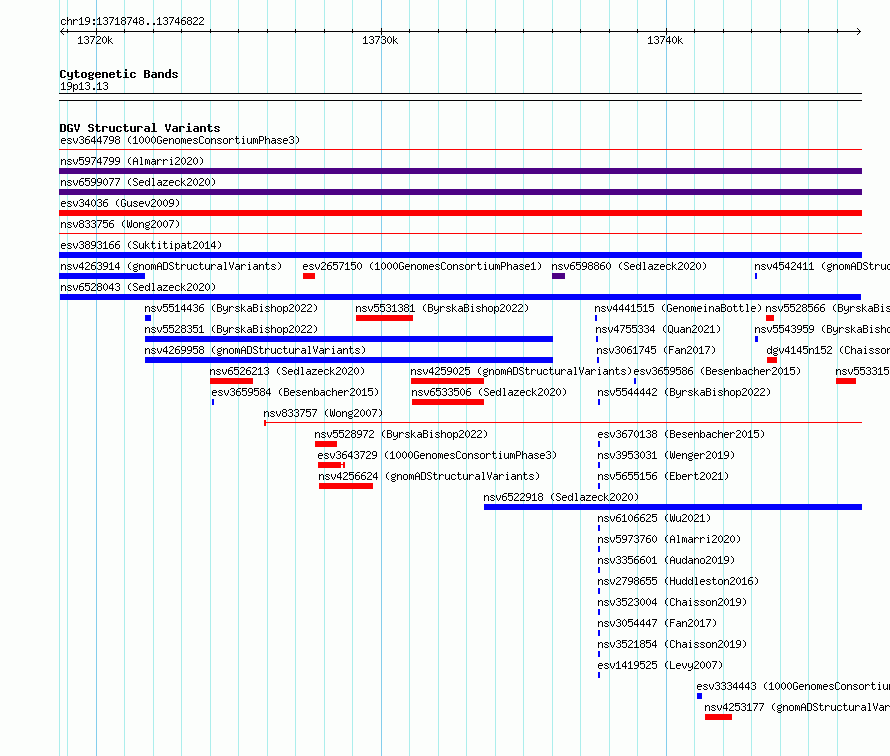Open nsv3356601 (Audano2019) label
The width and height of the screenshot is (890, 756).
click(666, 560)
